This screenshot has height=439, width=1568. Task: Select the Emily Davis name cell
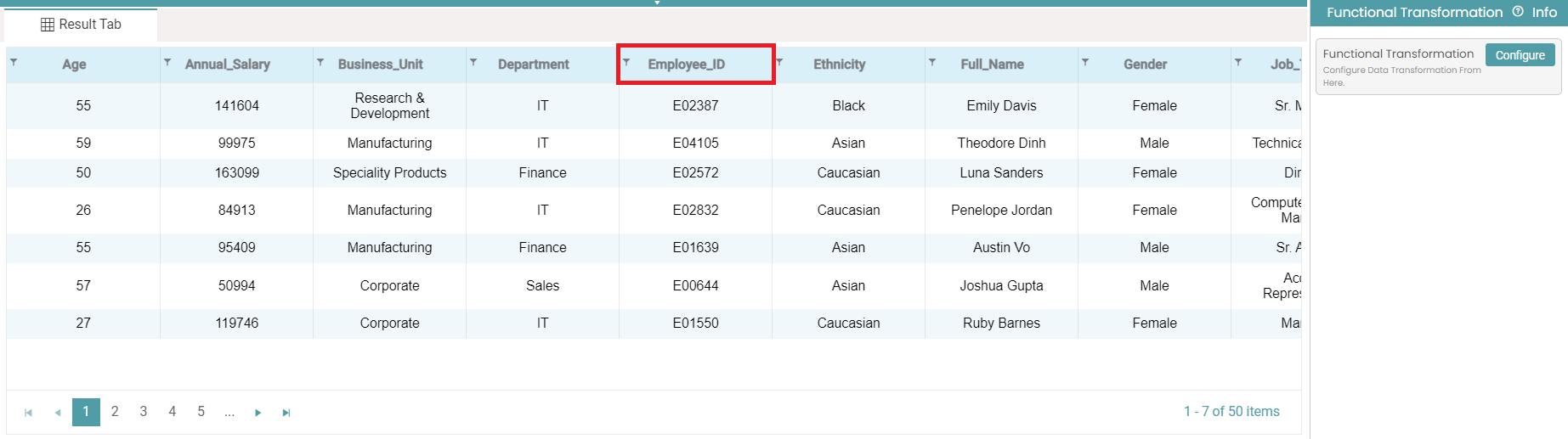point(1001,106)
